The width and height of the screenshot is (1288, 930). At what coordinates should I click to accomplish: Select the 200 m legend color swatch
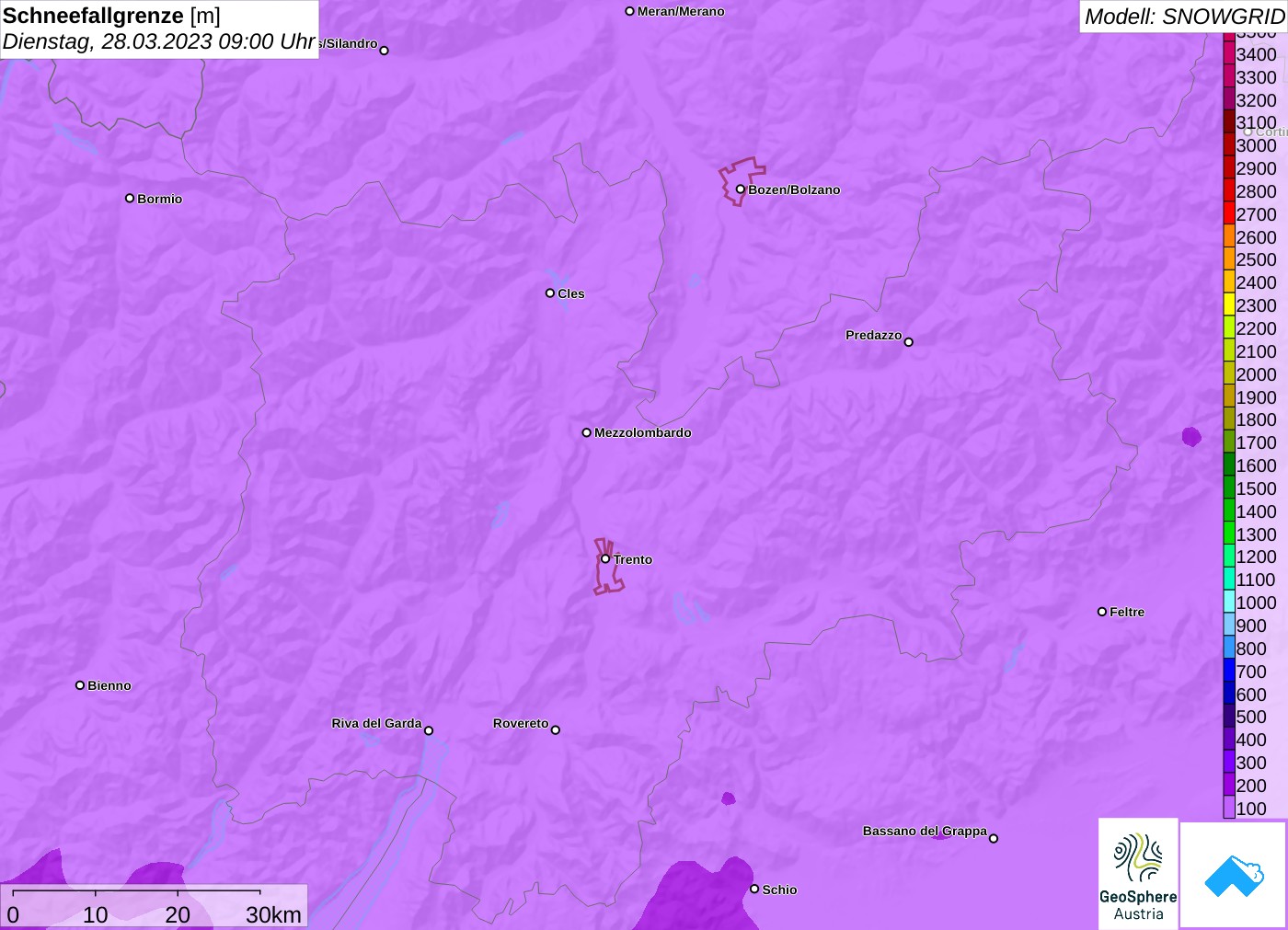[x=1229, y=786]
